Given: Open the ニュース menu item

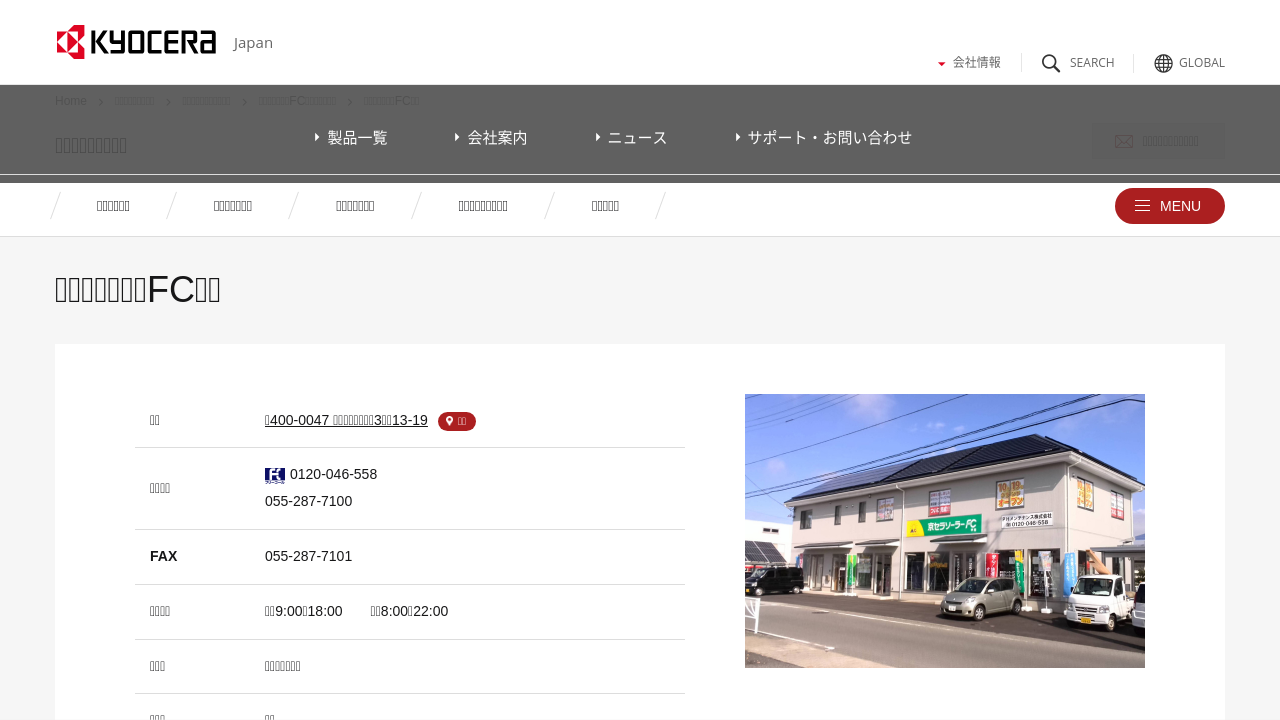Looking at the screenshot, I should point(631,138).
